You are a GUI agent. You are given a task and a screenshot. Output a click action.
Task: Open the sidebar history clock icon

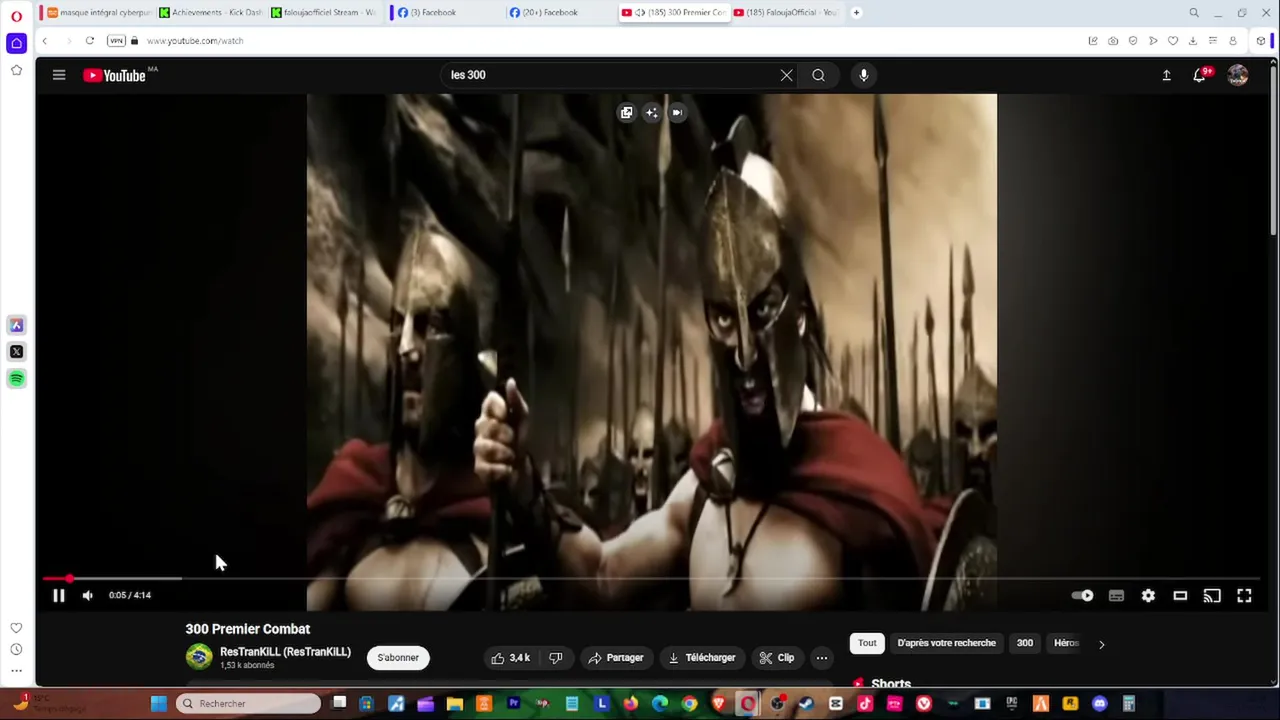coord(16,650)
